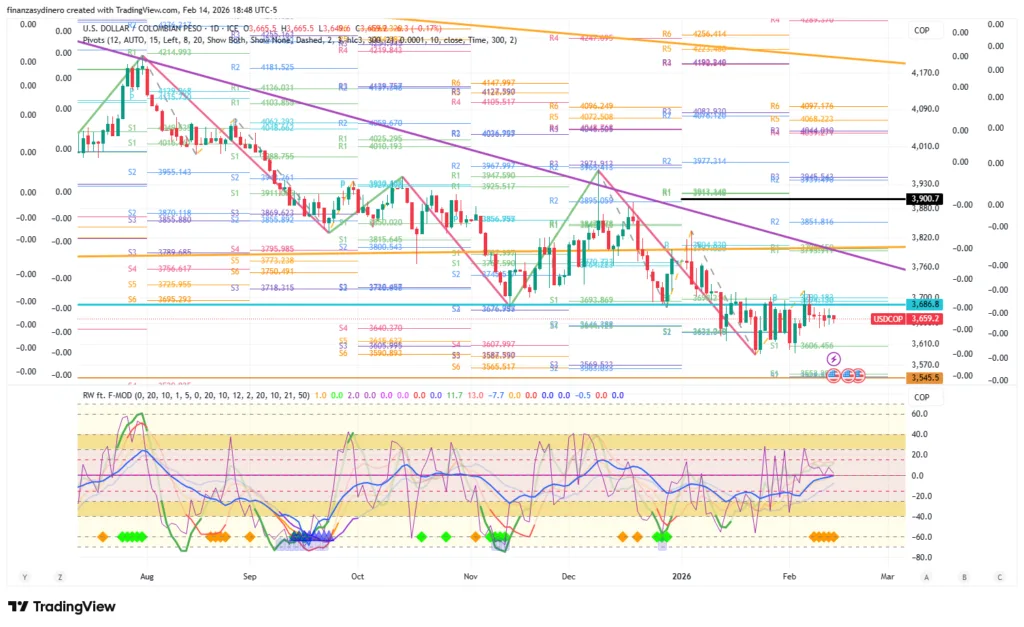Click the Z scale button on the time axis

tap(61, 577)
